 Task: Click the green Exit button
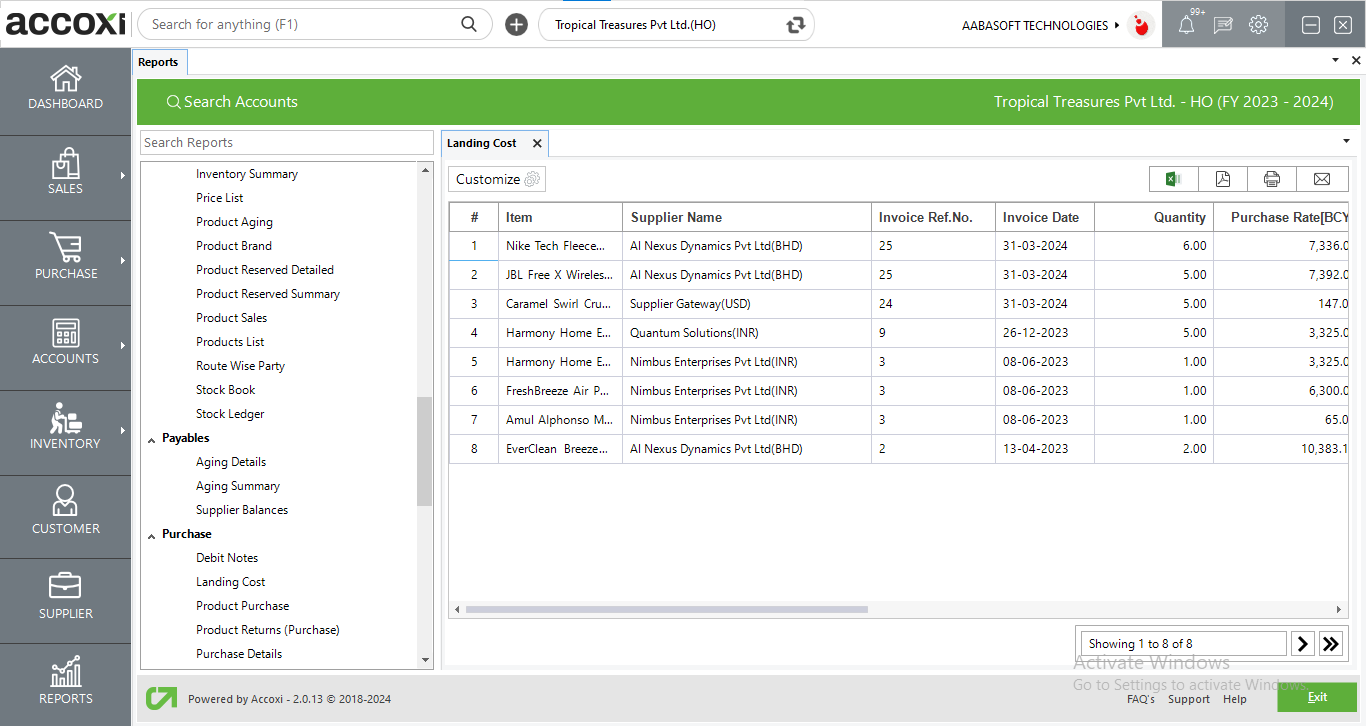click(1316, 697)
